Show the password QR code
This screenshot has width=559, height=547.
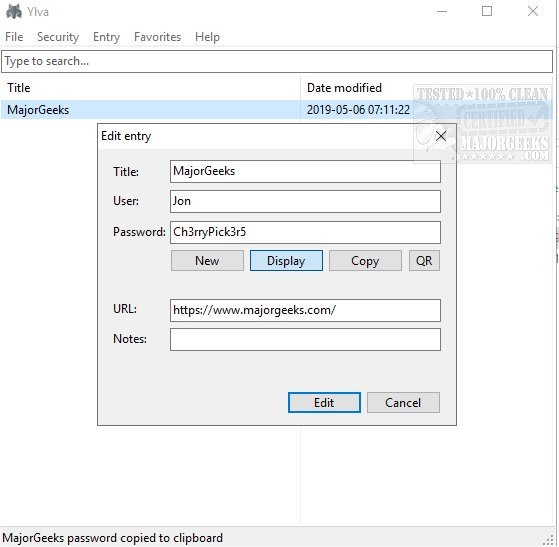[x=424, y=261]
